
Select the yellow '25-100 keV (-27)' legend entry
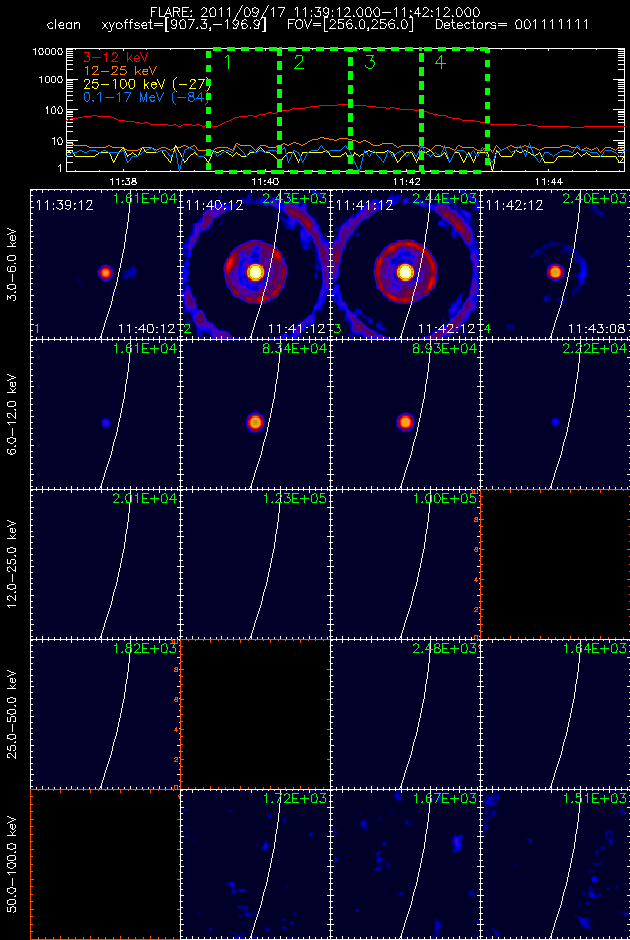(147, 84)
